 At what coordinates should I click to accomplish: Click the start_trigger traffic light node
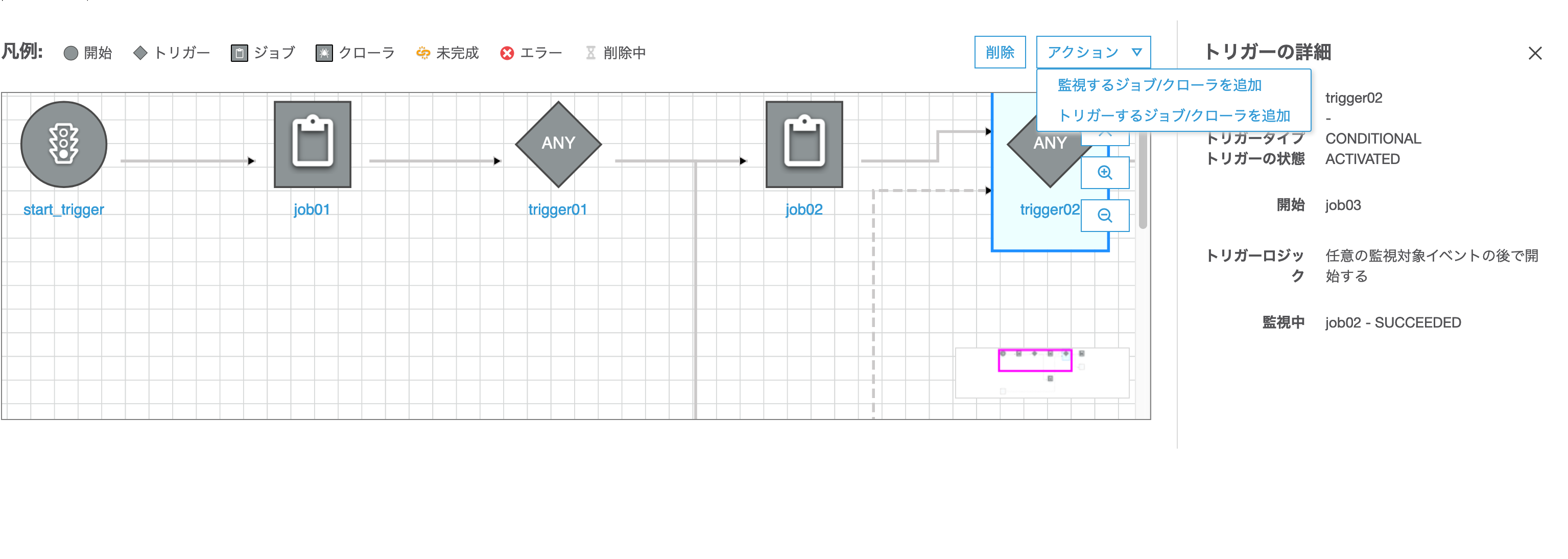(64, 144)
